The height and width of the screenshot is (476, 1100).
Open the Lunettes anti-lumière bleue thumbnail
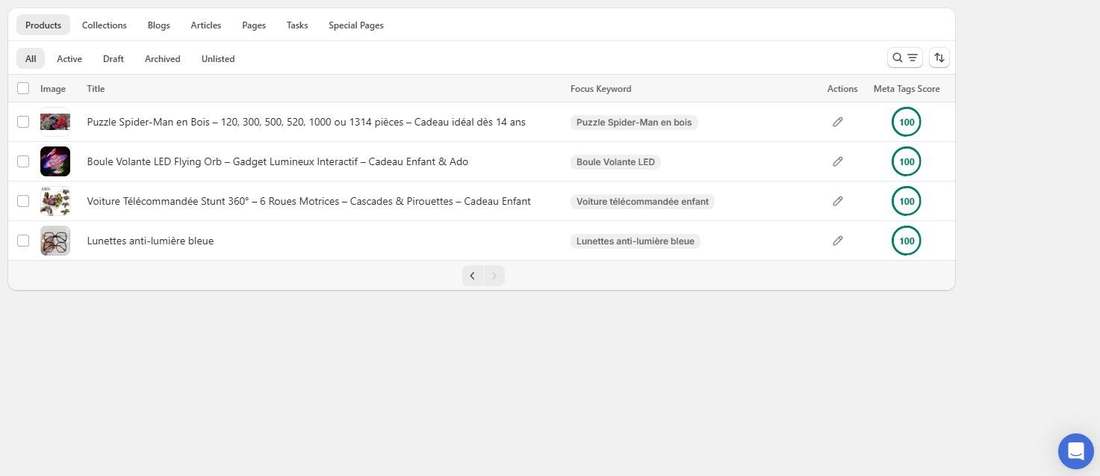tap(55, 240)
